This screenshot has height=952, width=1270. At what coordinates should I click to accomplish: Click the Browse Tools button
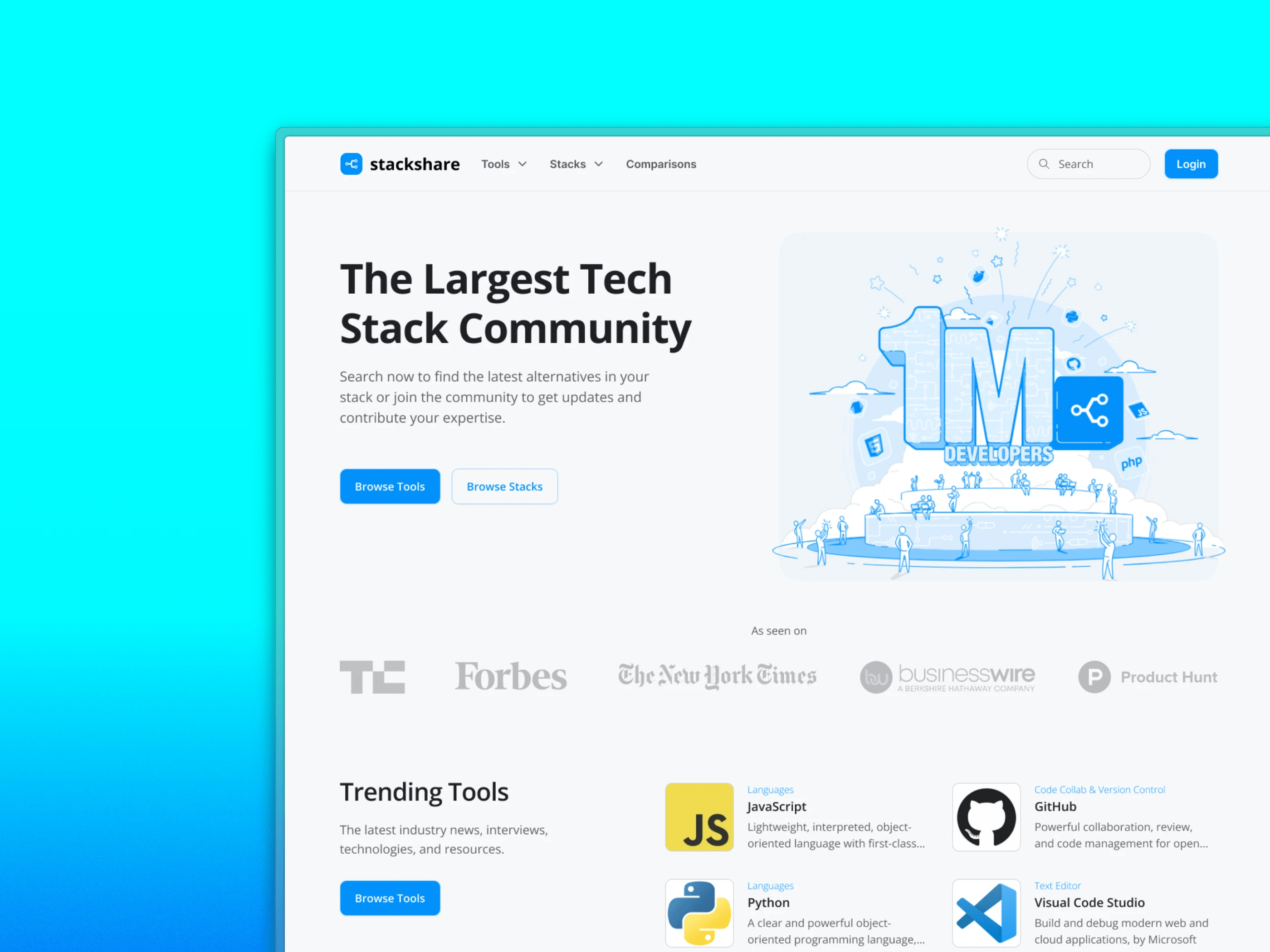tap(390, 487)
